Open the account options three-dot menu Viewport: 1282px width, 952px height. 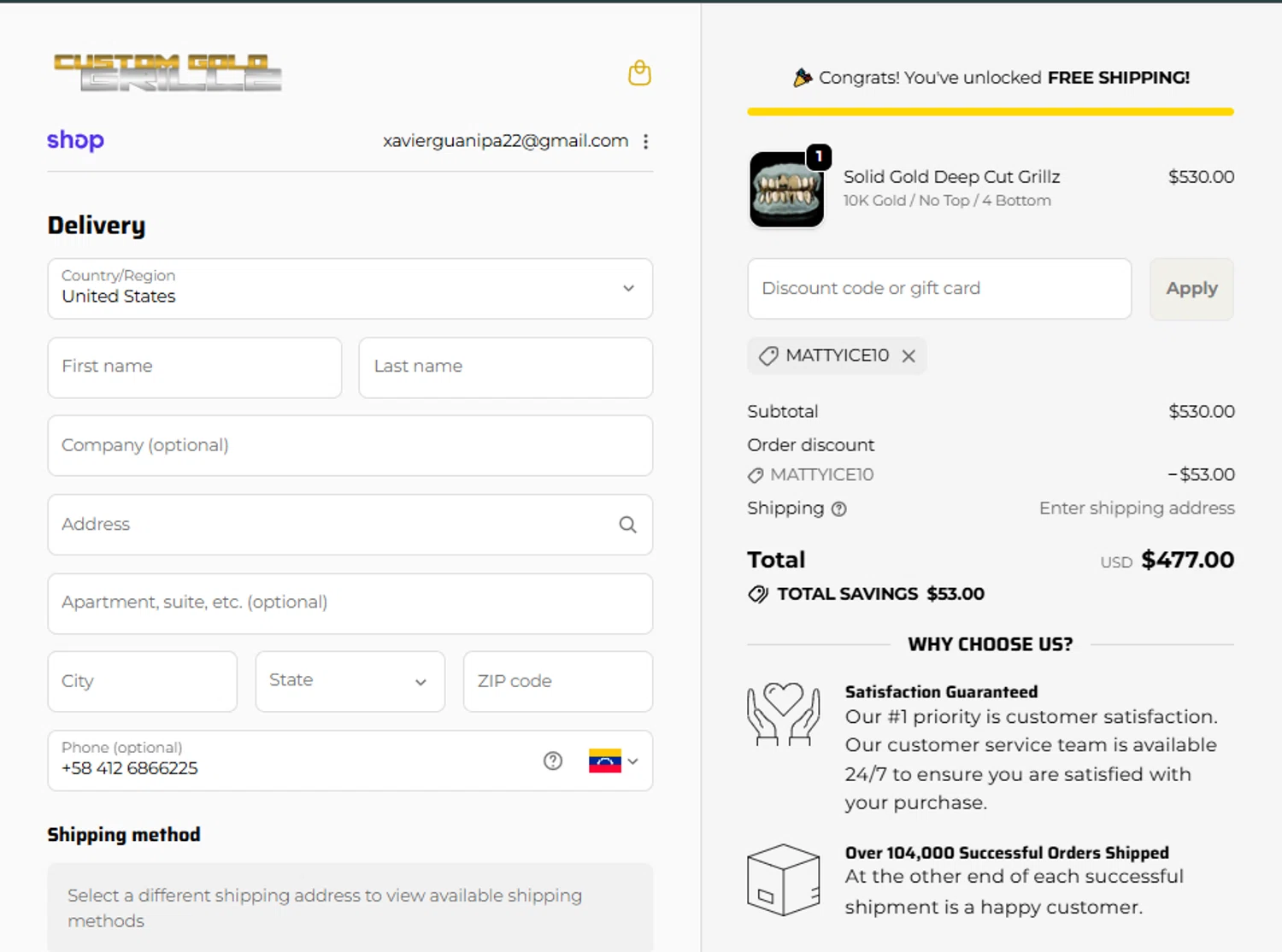646,141
